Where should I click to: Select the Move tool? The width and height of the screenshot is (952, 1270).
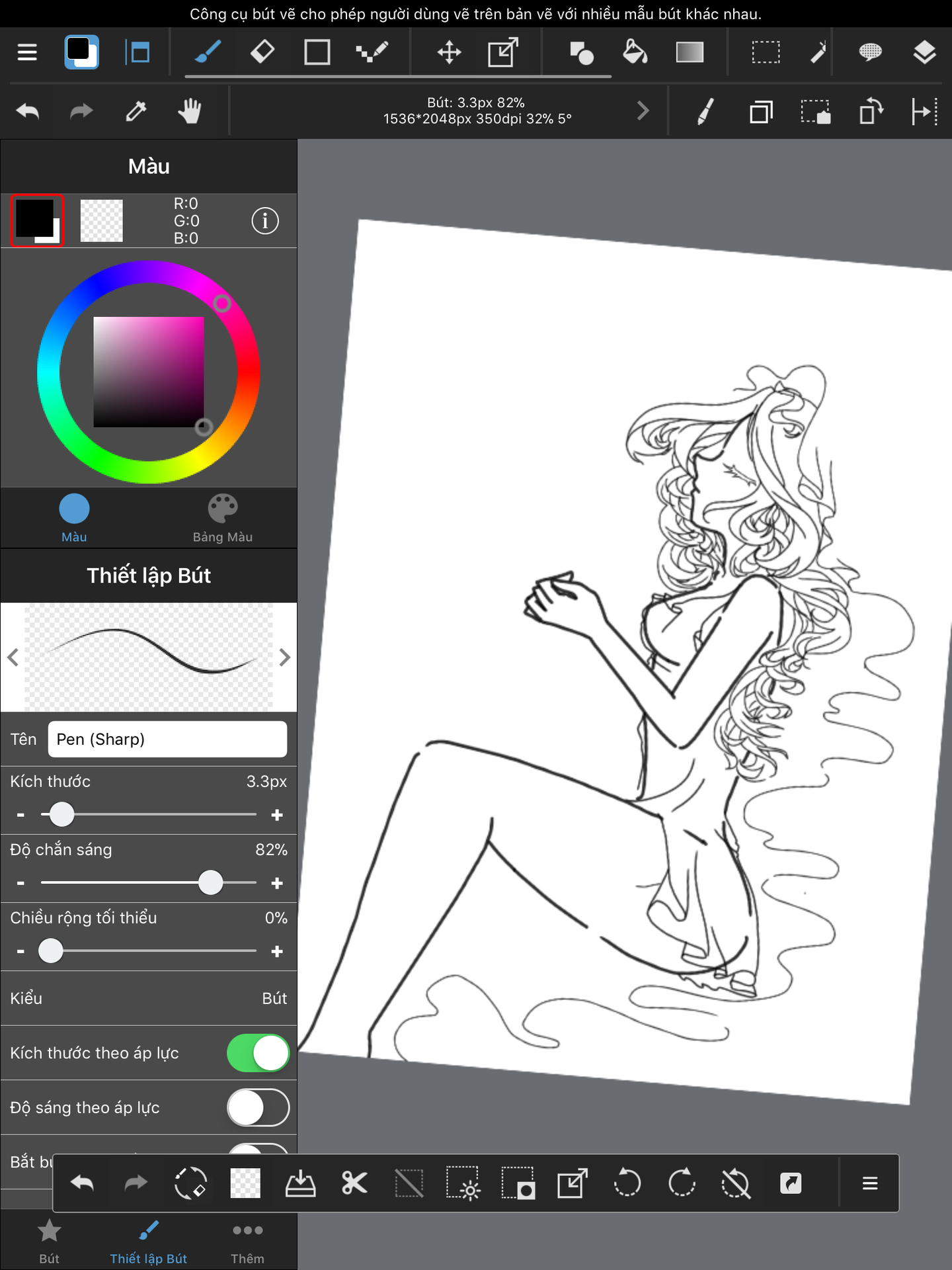click(x=449, y=52)
